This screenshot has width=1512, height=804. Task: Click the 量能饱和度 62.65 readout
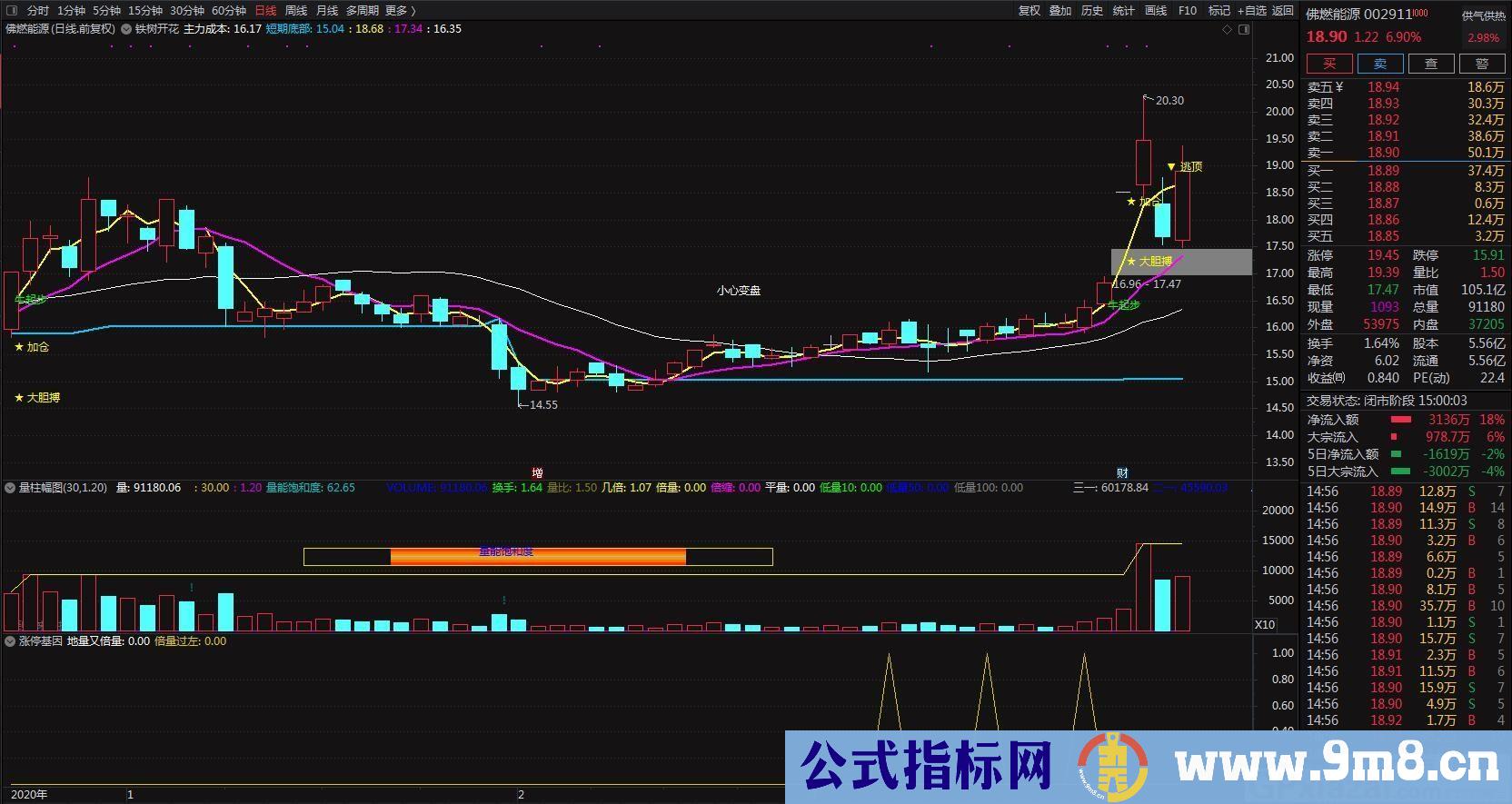point(310,488)
